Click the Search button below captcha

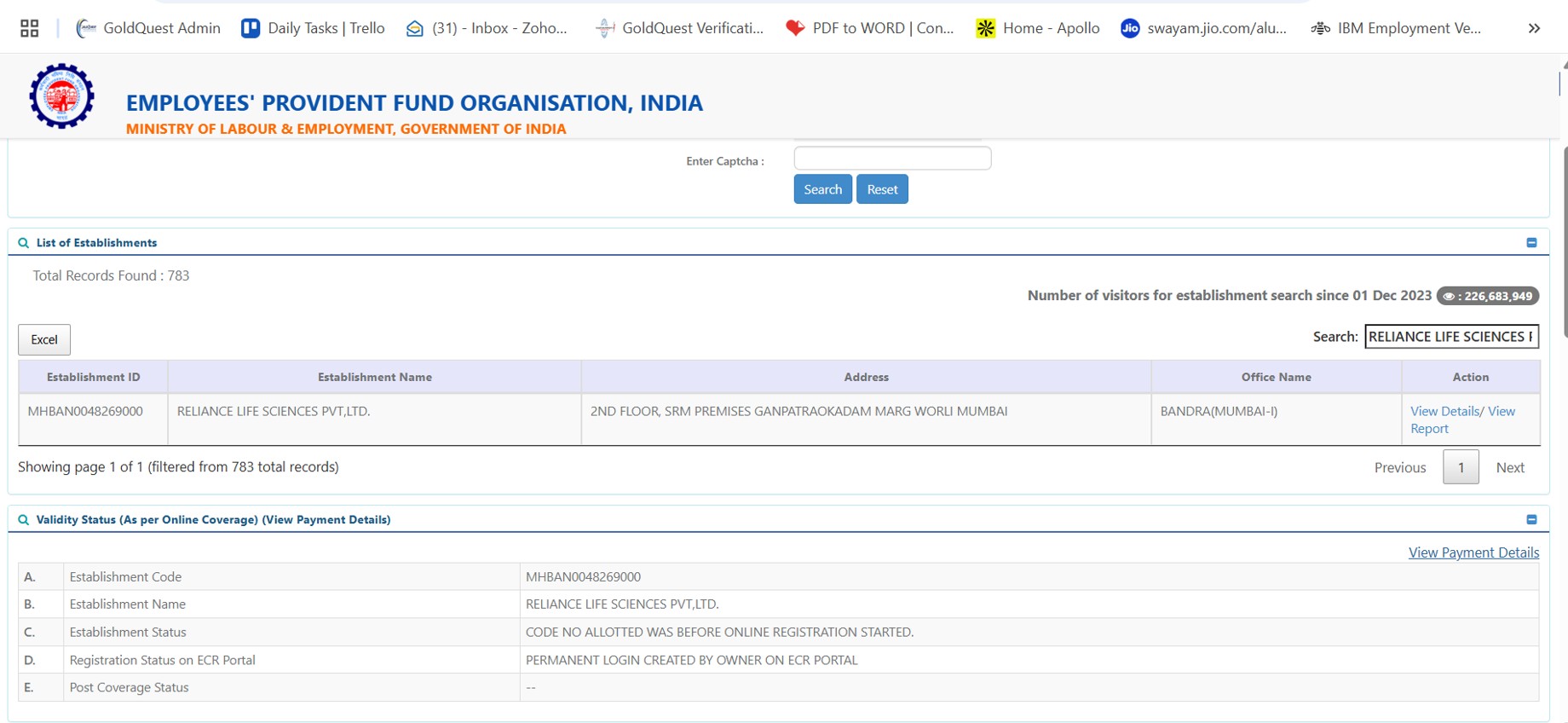coord(822,189)
